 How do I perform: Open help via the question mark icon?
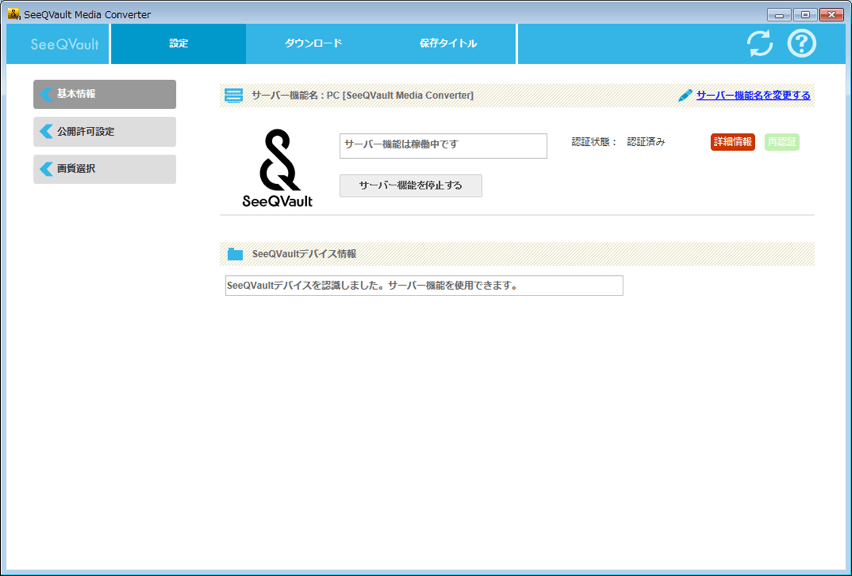801,43
